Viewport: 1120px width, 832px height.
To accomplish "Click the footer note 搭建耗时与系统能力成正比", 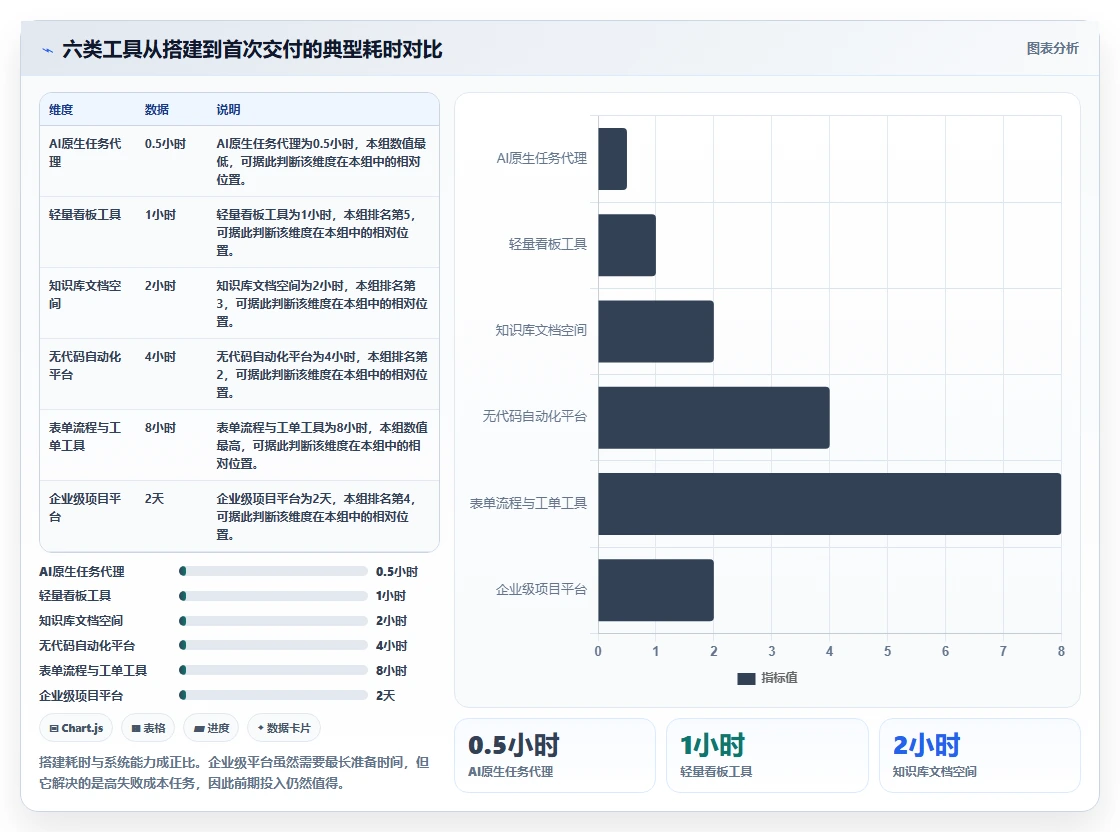I will click(x=234, y=773).
